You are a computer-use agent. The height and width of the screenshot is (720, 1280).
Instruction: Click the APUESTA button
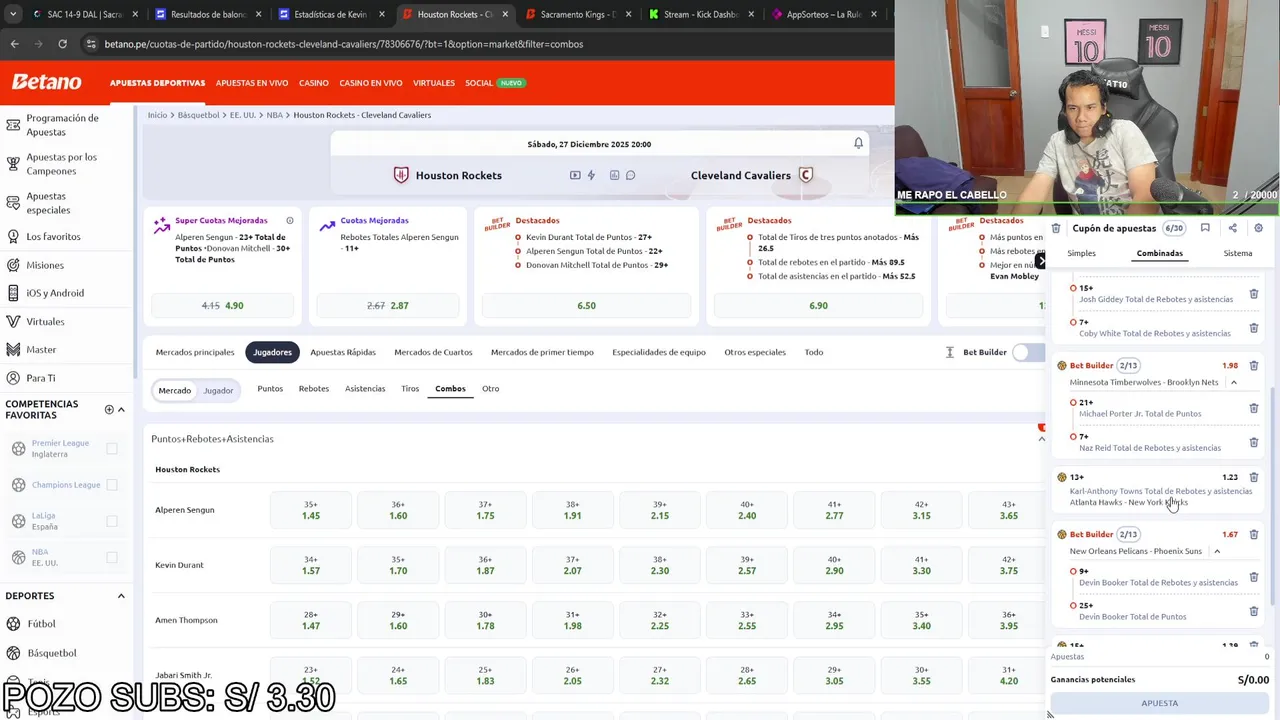(1160, 703)
